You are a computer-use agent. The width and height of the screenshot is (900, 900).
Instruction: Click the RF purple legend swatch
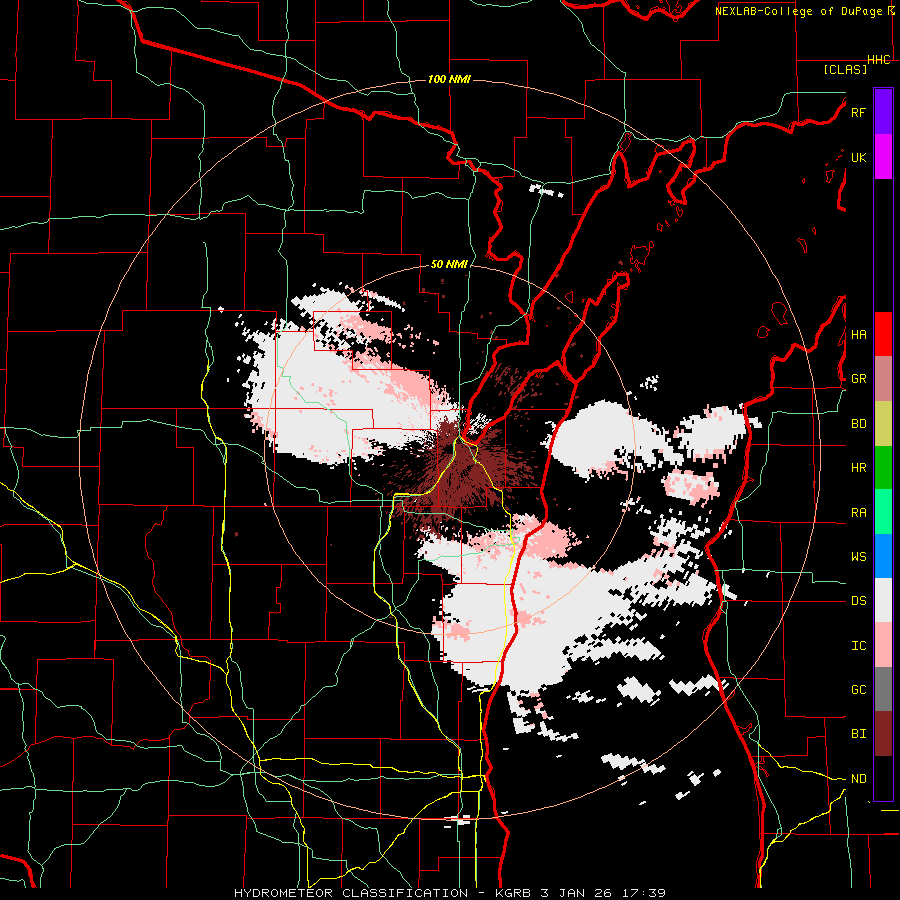(x=883, y=112)
